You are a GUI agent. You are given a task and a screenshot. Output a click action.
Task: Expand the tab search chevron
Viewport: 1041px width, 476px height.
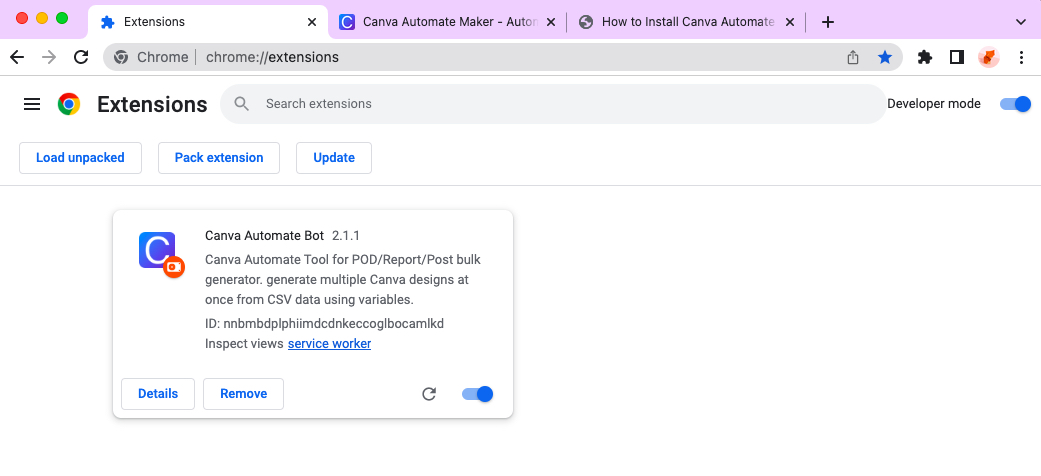(x=1021, y=21)
